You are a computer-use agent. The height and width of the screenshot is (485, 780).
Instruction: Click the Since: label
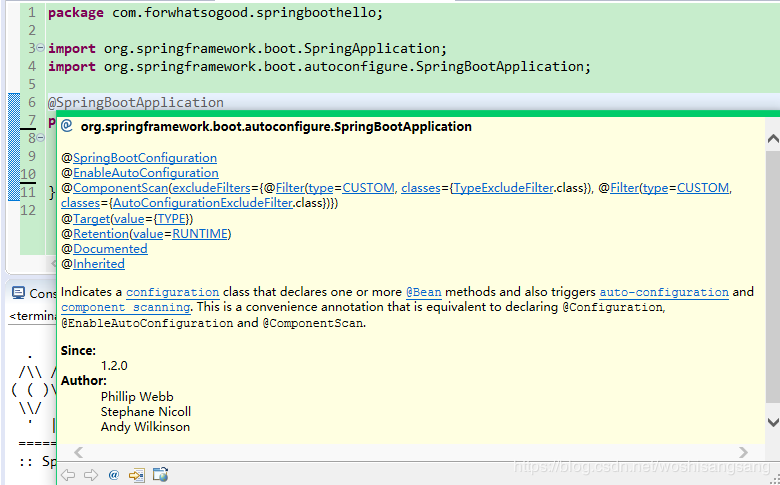click(78, 351)
